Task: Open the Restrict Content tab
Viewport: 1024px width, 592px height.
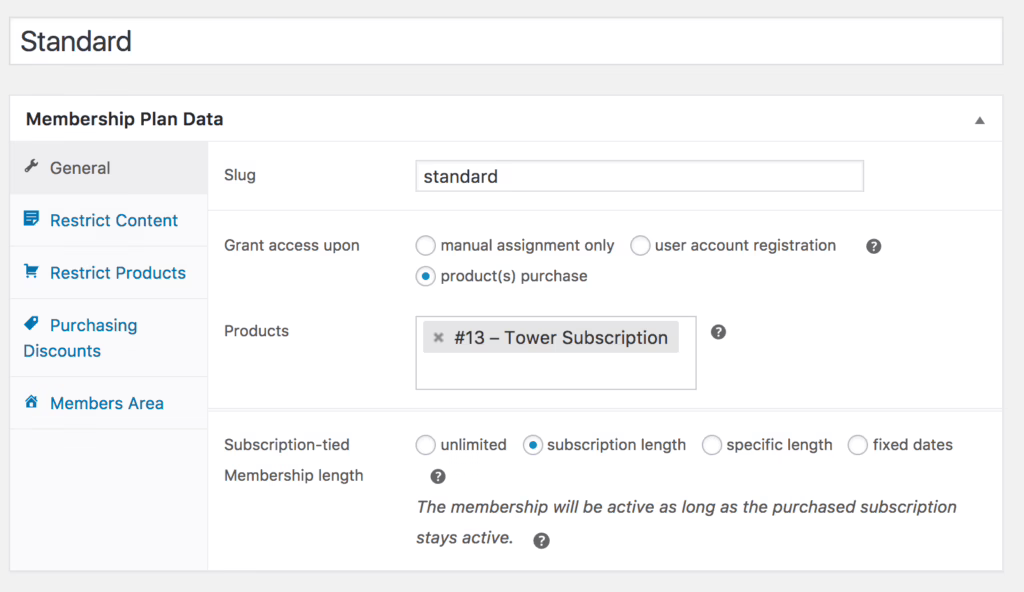Action: [x=113, y=220]
